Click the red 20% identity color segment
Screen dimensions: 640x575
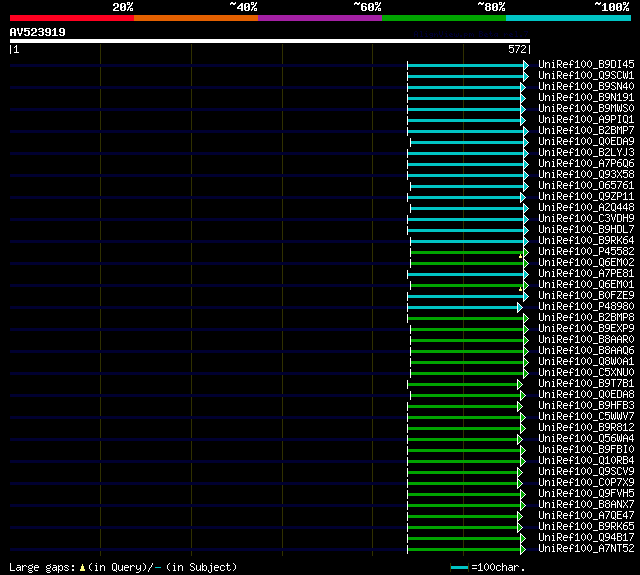pyautogui.click(x=72, y=18)
